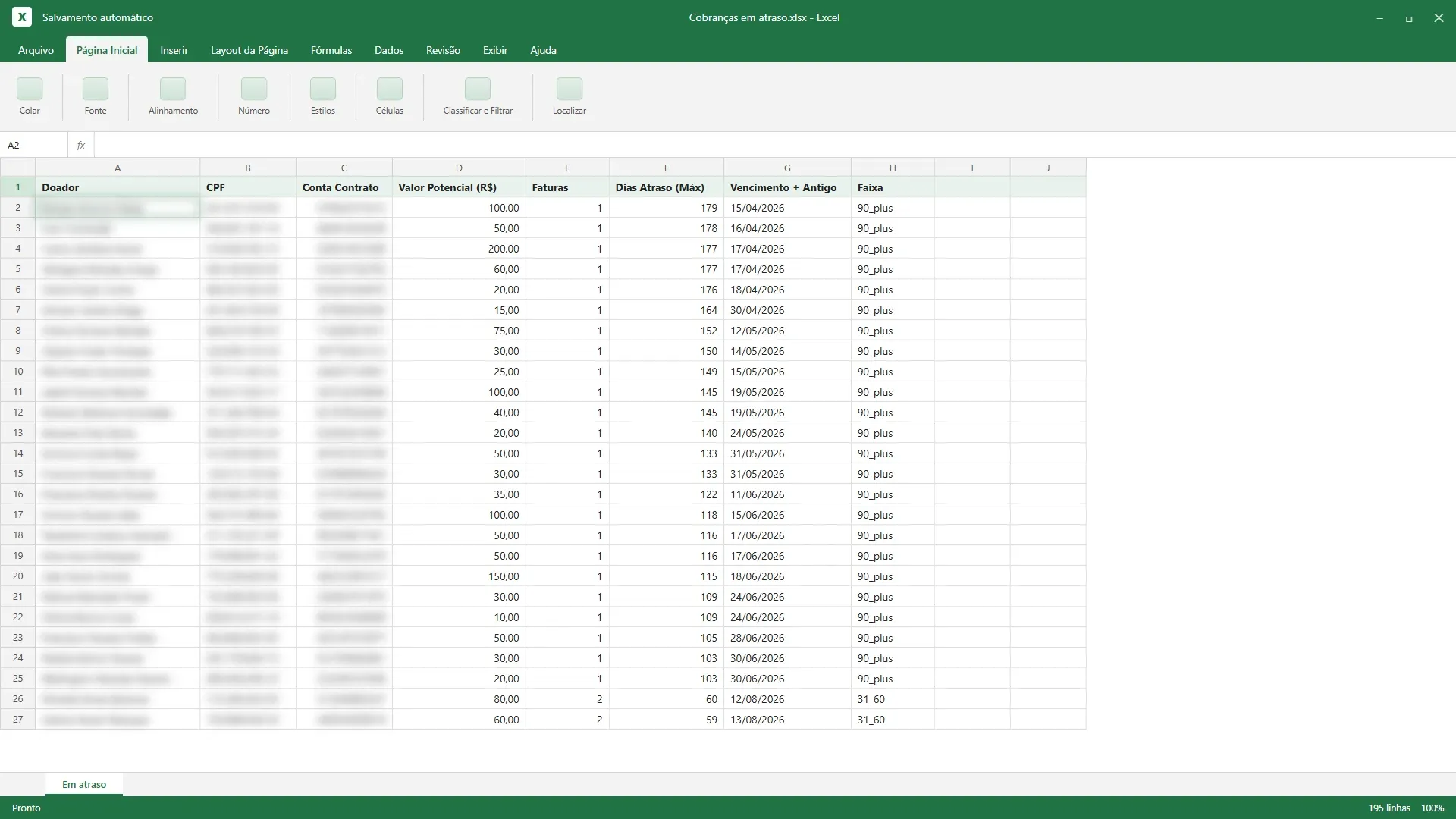Viewport: 1456px width, 819px height.
Task: Open the Estilos ribbon group
Action: coord(323,96)
